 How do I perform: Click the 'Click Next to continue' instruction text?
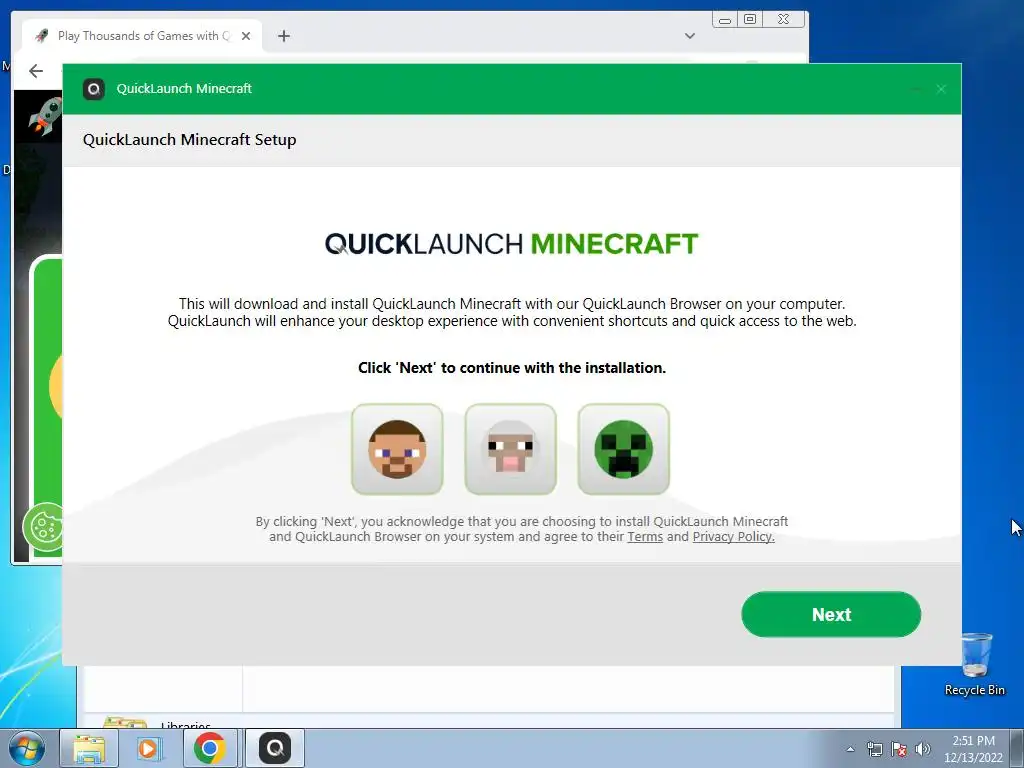click(511, 368)
